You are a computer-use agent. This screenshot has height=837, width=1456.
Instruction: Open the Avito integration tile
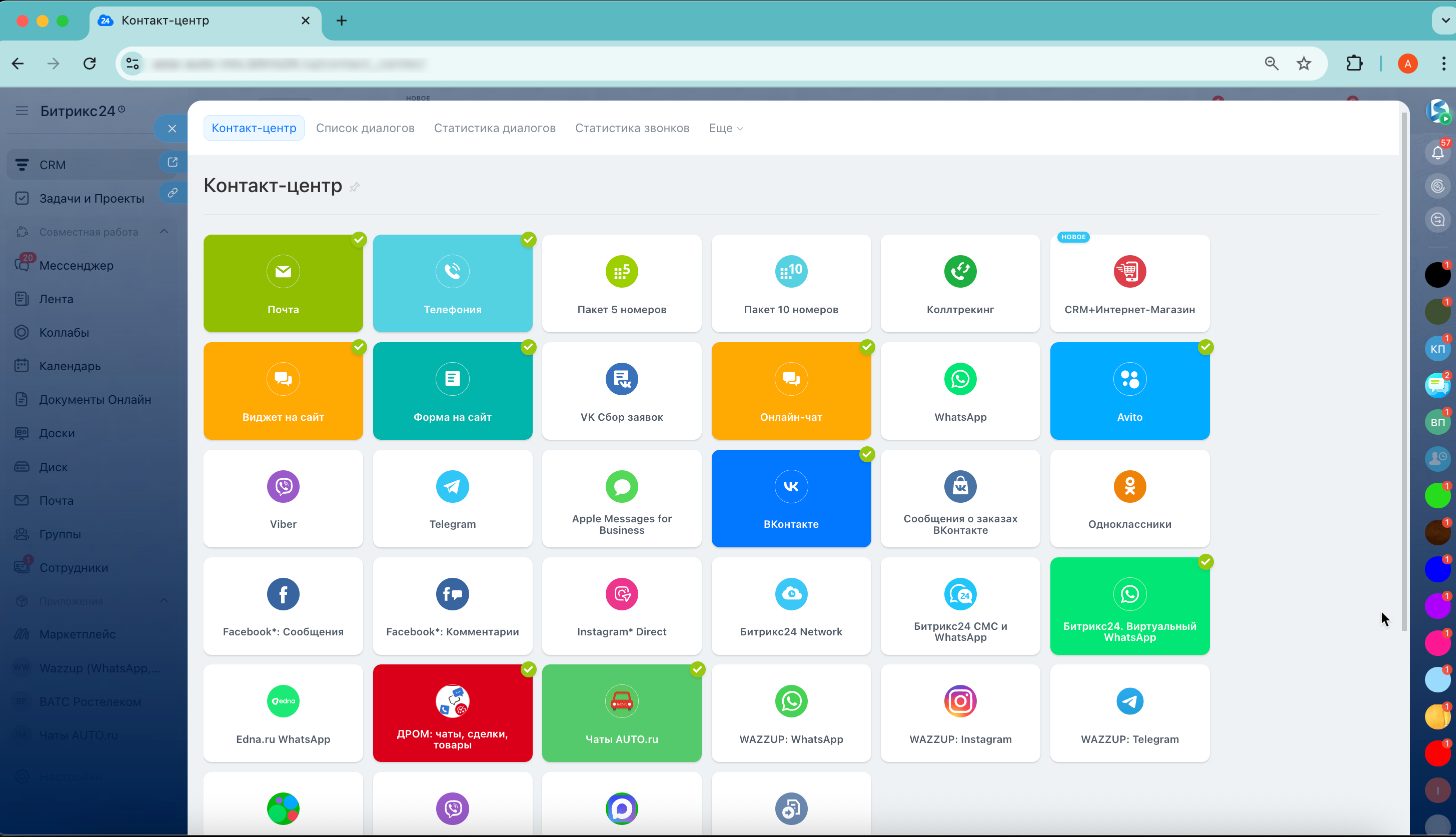1129,391
